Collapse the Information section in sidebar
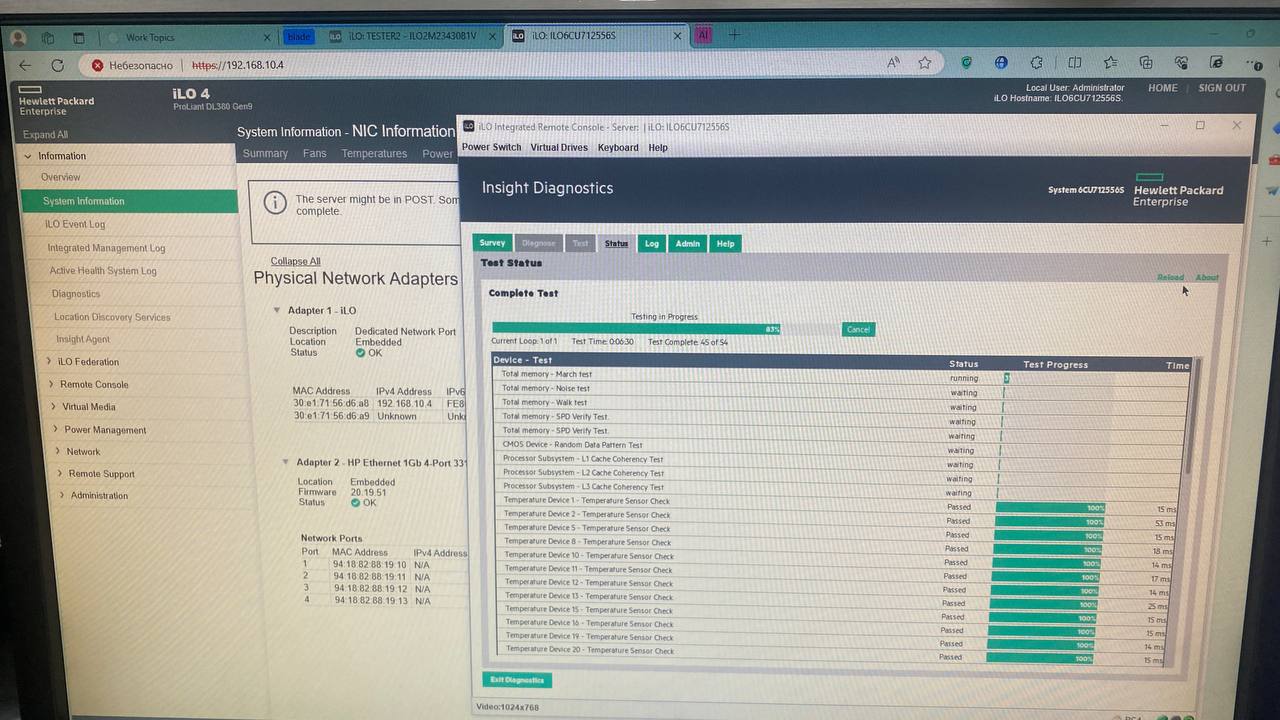Viewport: 1280px width, 720px height. [x=28, y=156]
